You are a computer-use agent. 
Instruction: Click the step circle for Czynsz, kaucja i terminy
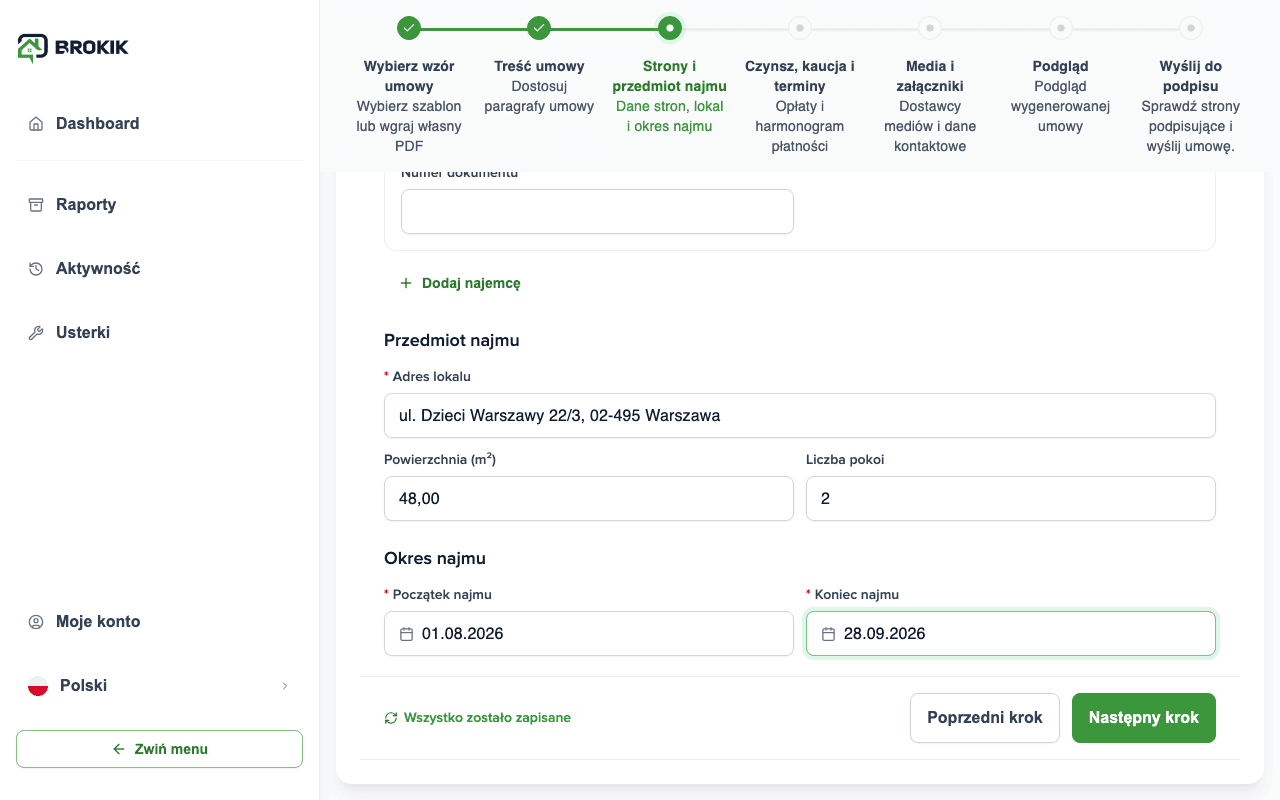click(800, 28)
